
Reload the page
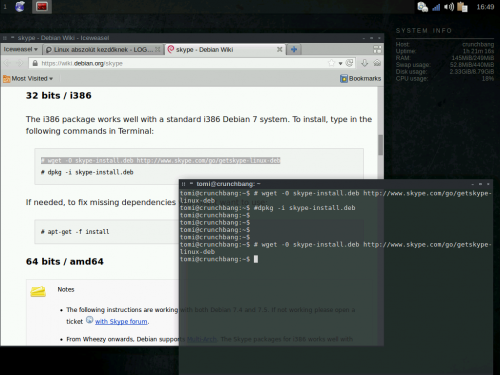pos(349,63)
